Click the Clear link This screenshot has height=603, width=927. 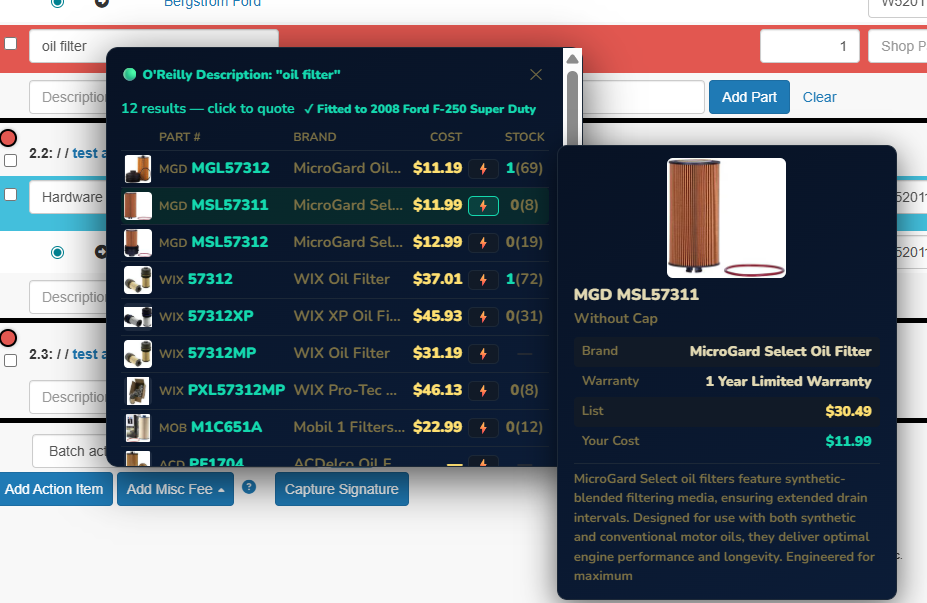819,97
